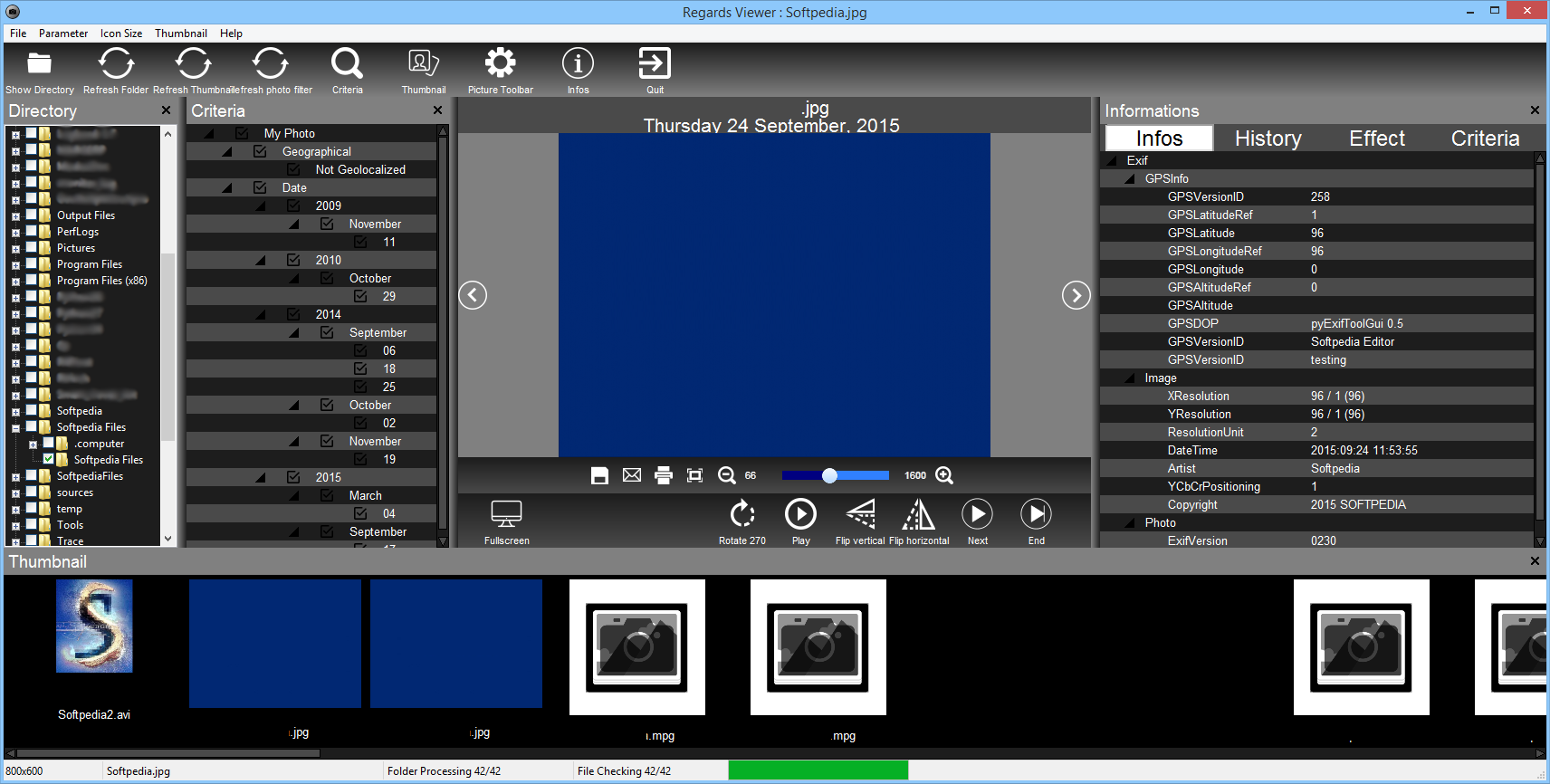Click the Flip vertical icon

point(860,514)
